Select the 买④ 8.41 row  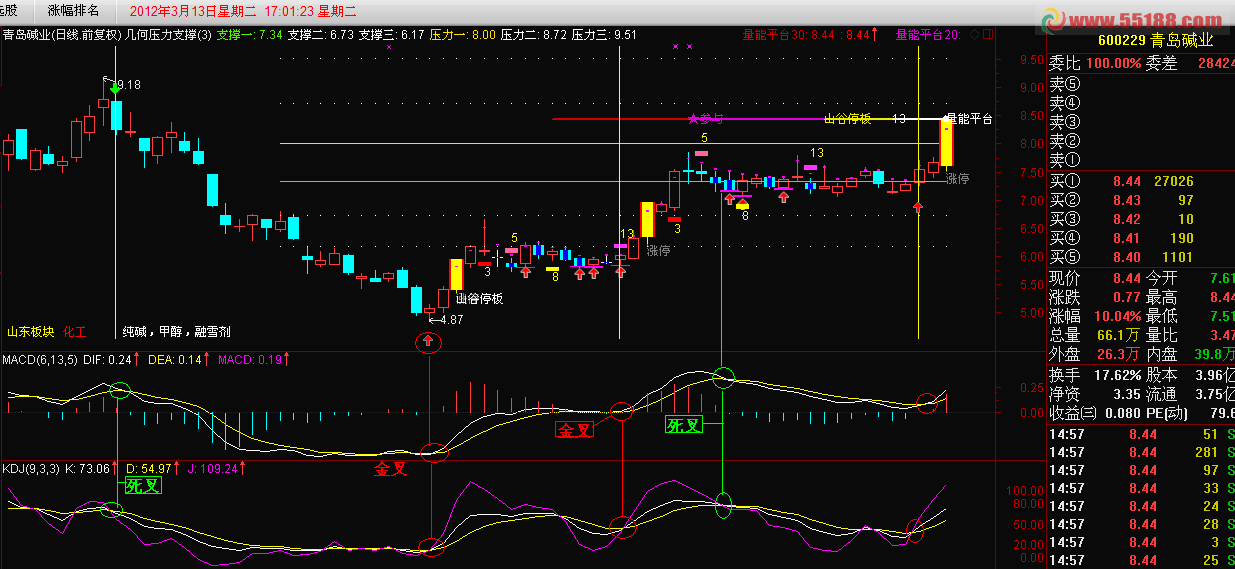pyautogui.click(x=1140, y=238)
